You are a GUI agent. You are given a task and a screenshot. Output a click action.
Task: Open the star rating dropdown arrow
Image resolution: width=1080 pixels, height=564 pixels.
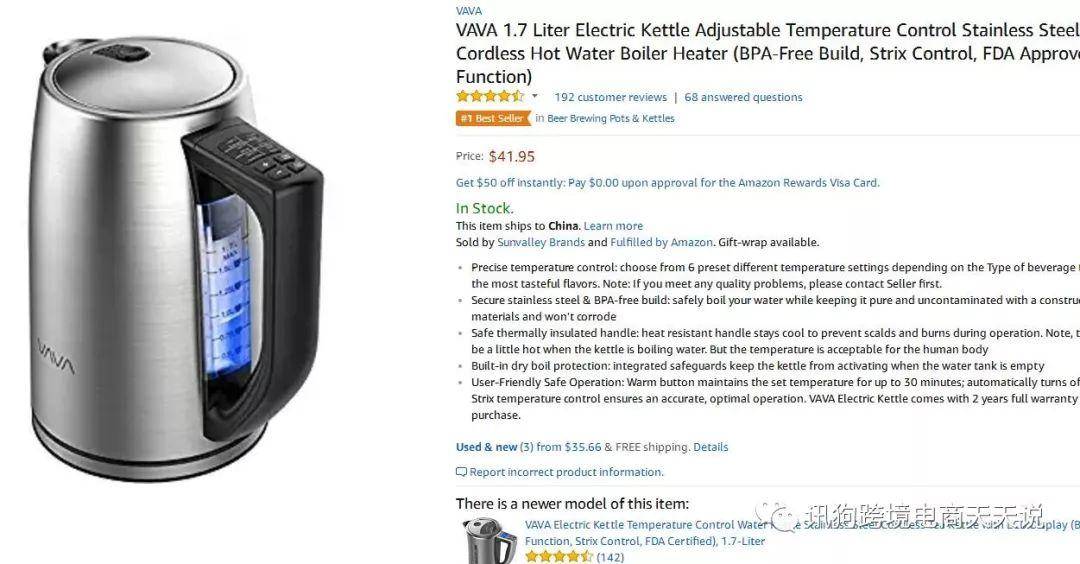coord(534,96)
